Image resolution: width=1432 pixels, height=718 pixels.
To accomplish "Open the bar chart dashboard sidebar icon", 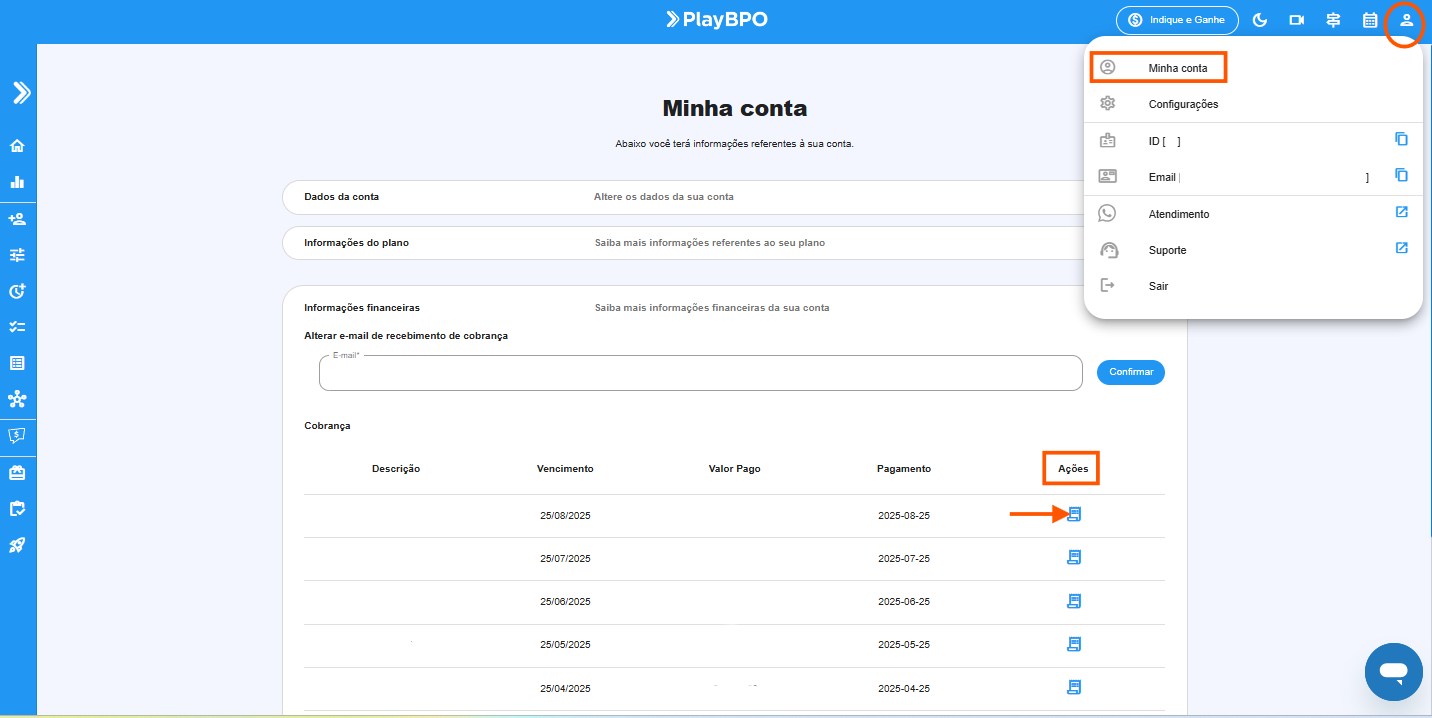I will 17,182.
